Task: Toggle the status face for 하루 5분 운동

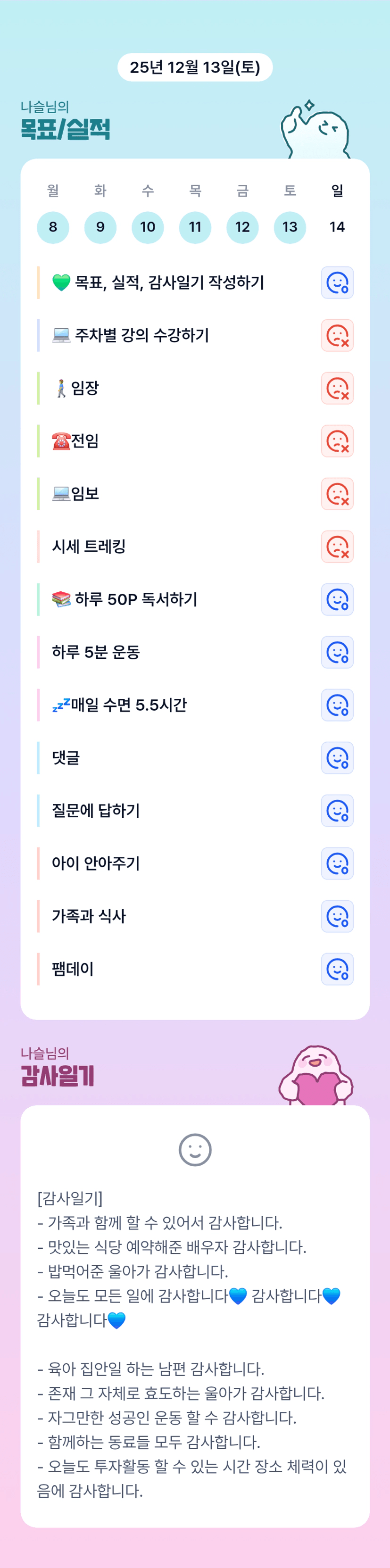Action: coord(337,652)
